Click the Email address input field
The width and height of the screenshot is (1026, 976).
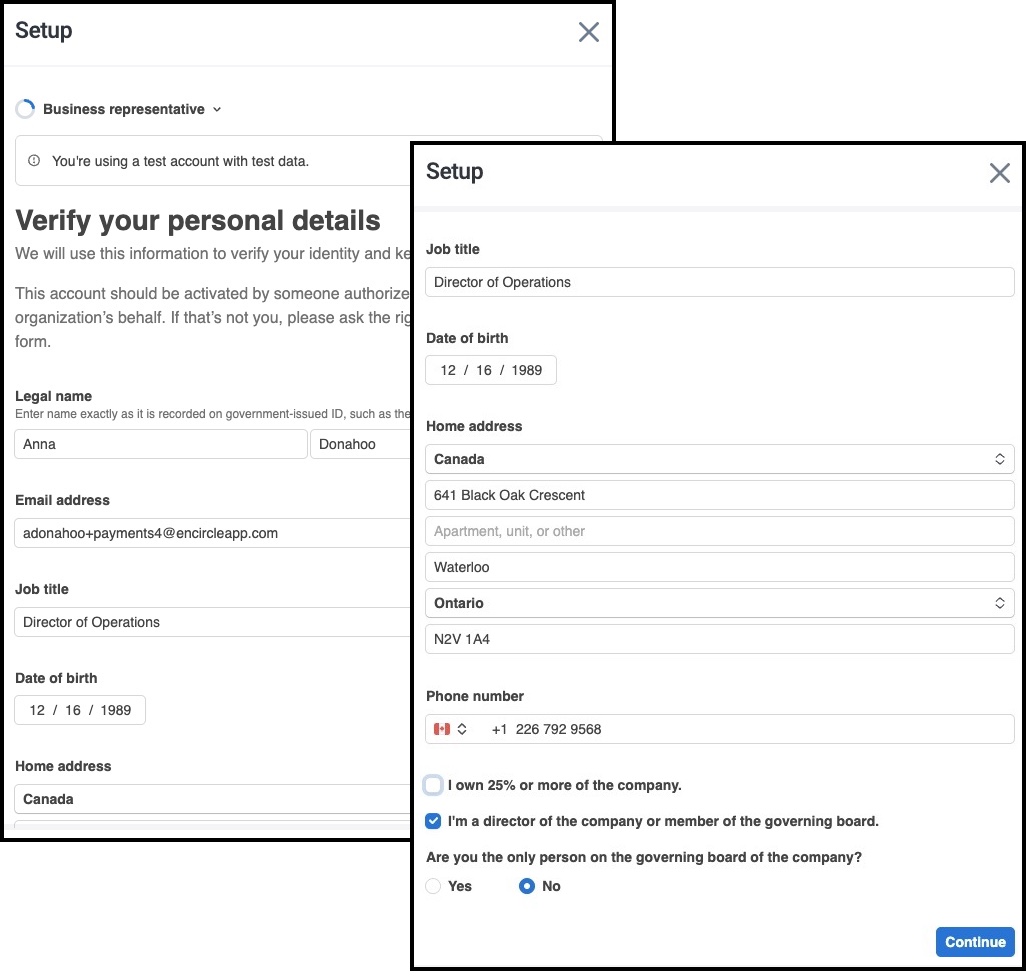(x=210, y=533)
